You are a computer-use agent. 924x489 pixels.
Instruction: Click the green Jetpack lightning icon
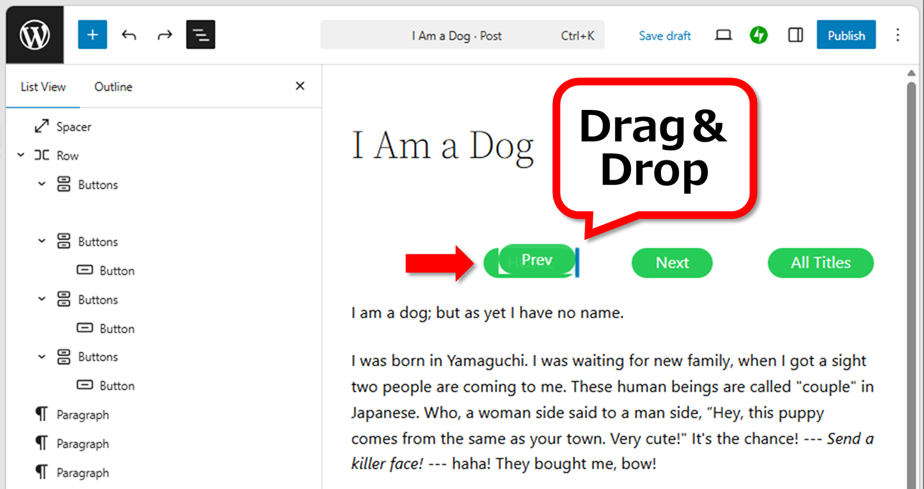tap(759, 35)
